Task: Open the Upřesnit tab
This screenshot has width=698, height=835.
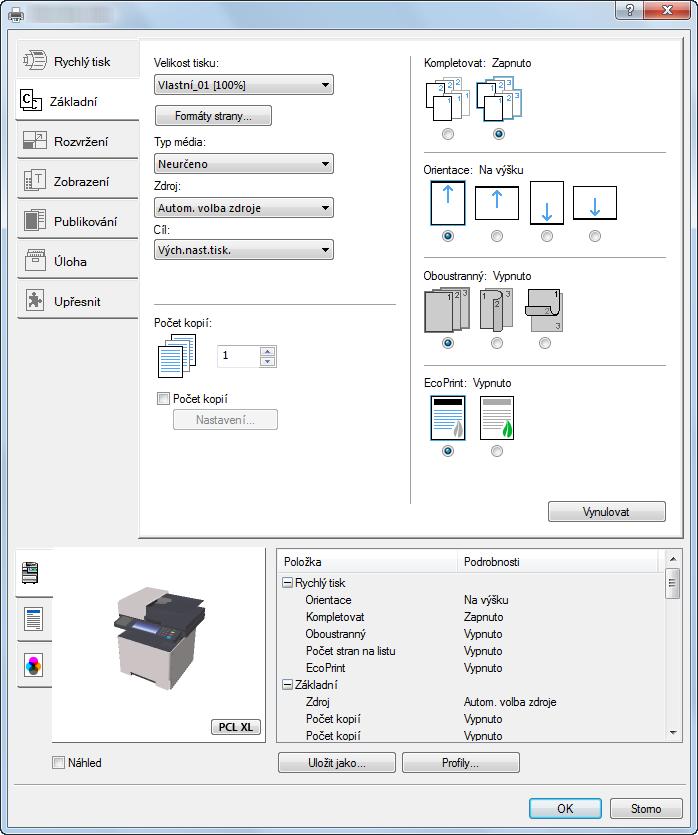Action: tap(78, 301)
